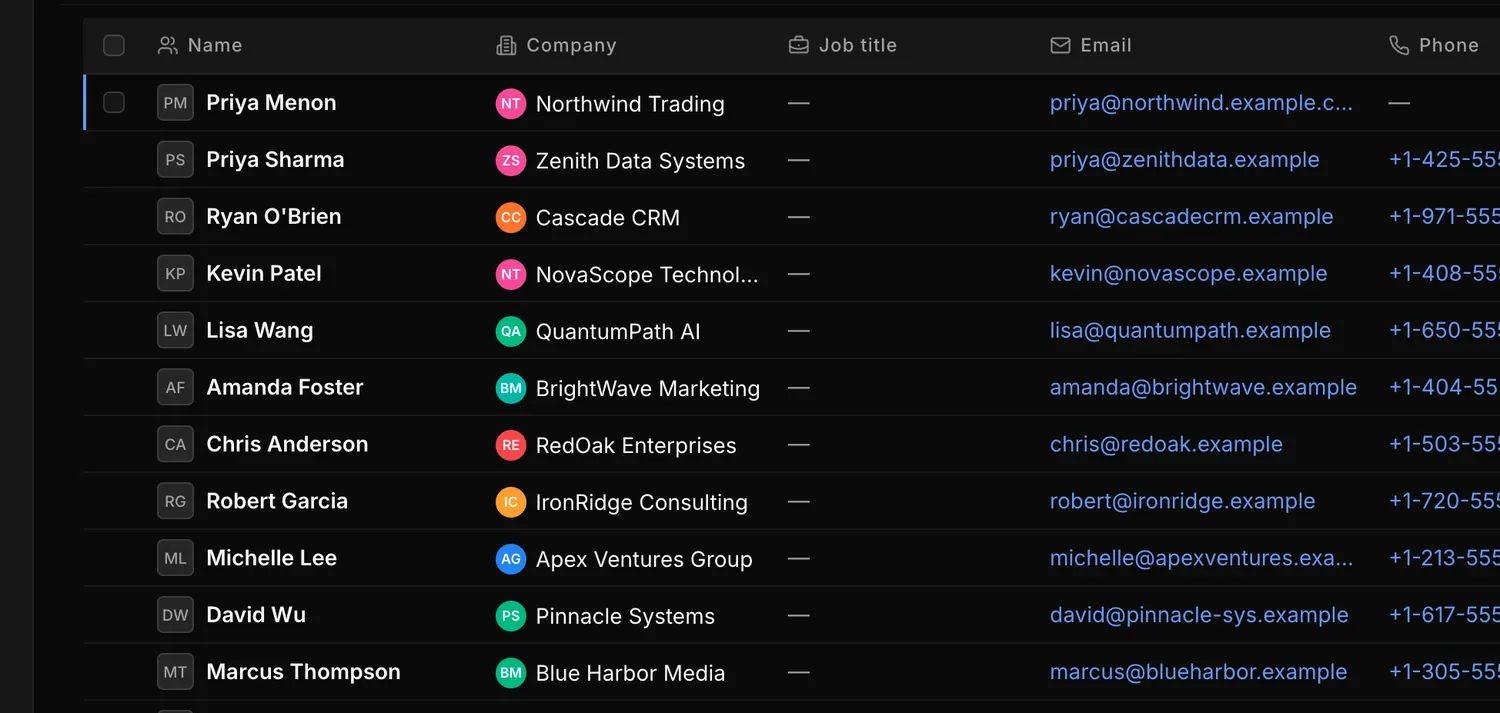Image resolution: width=1500 pixels, height=713 pixels.
Task: Click the NovaScope NT company logo
Action: click(x=511, y=274)
